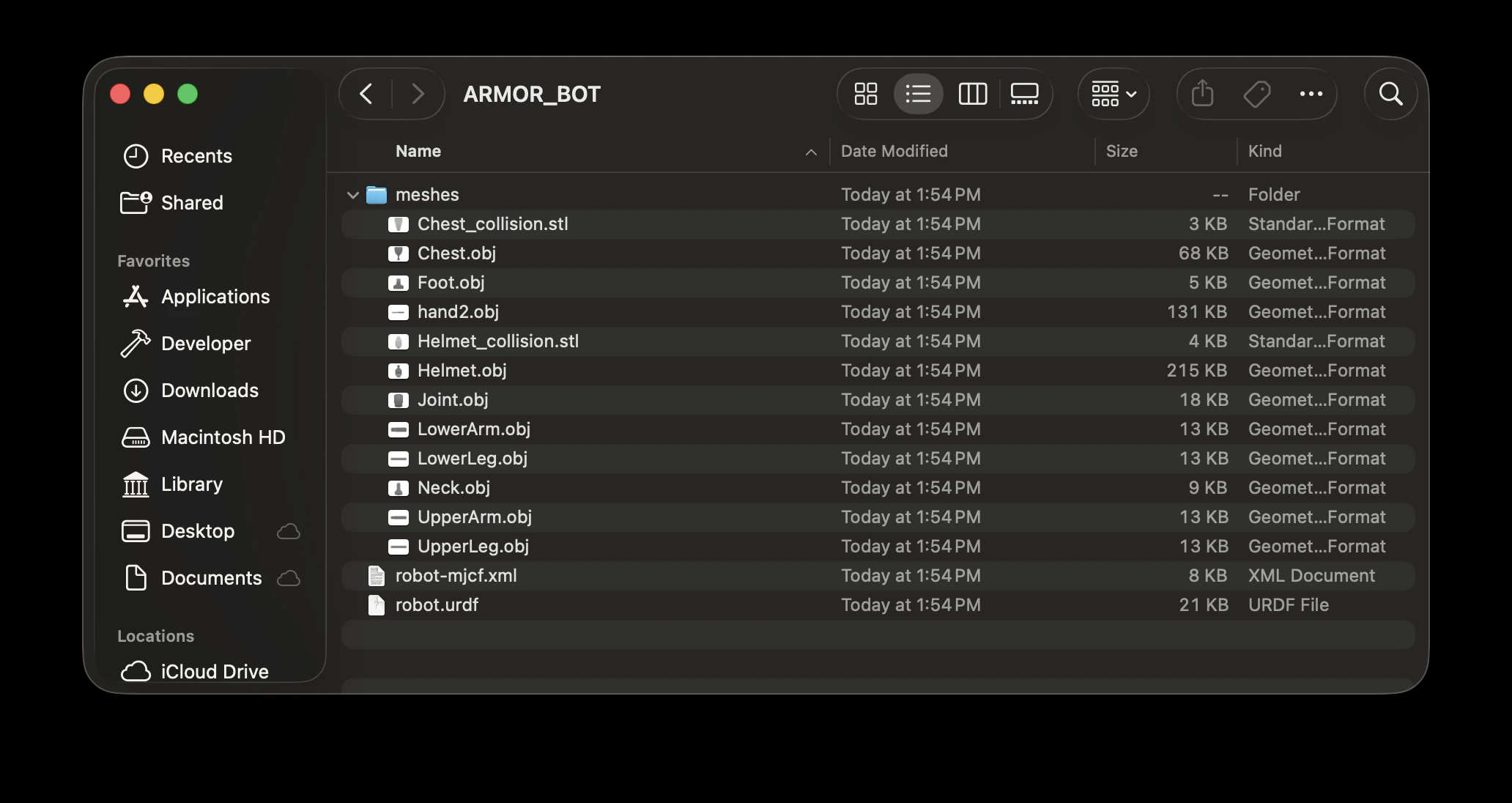
Task: Select the robot-mjcf.xml document
Action: point(878,576)
